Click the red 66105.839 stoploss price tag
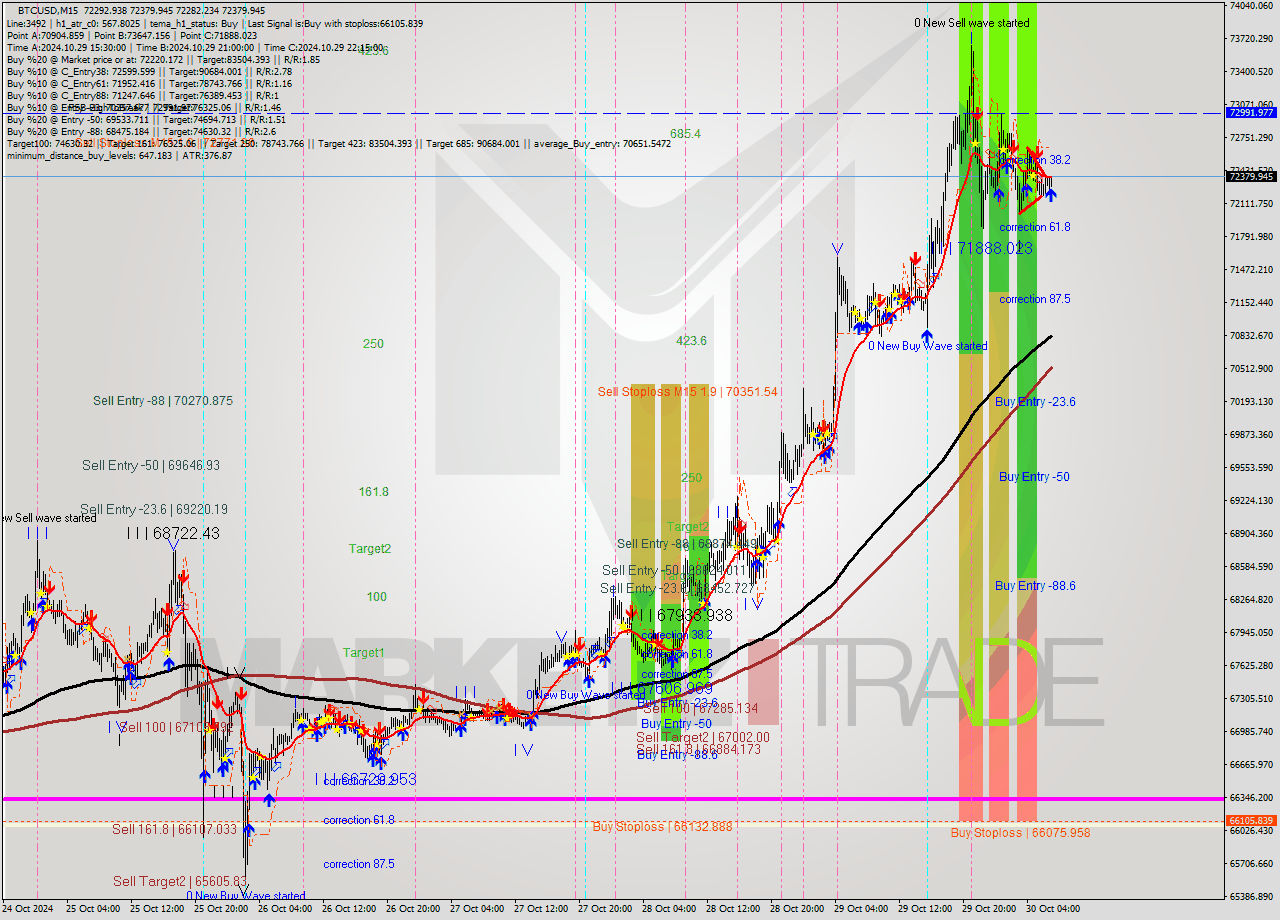Viewport: 1280px width, 920px height. click(x=1250, y=820)
